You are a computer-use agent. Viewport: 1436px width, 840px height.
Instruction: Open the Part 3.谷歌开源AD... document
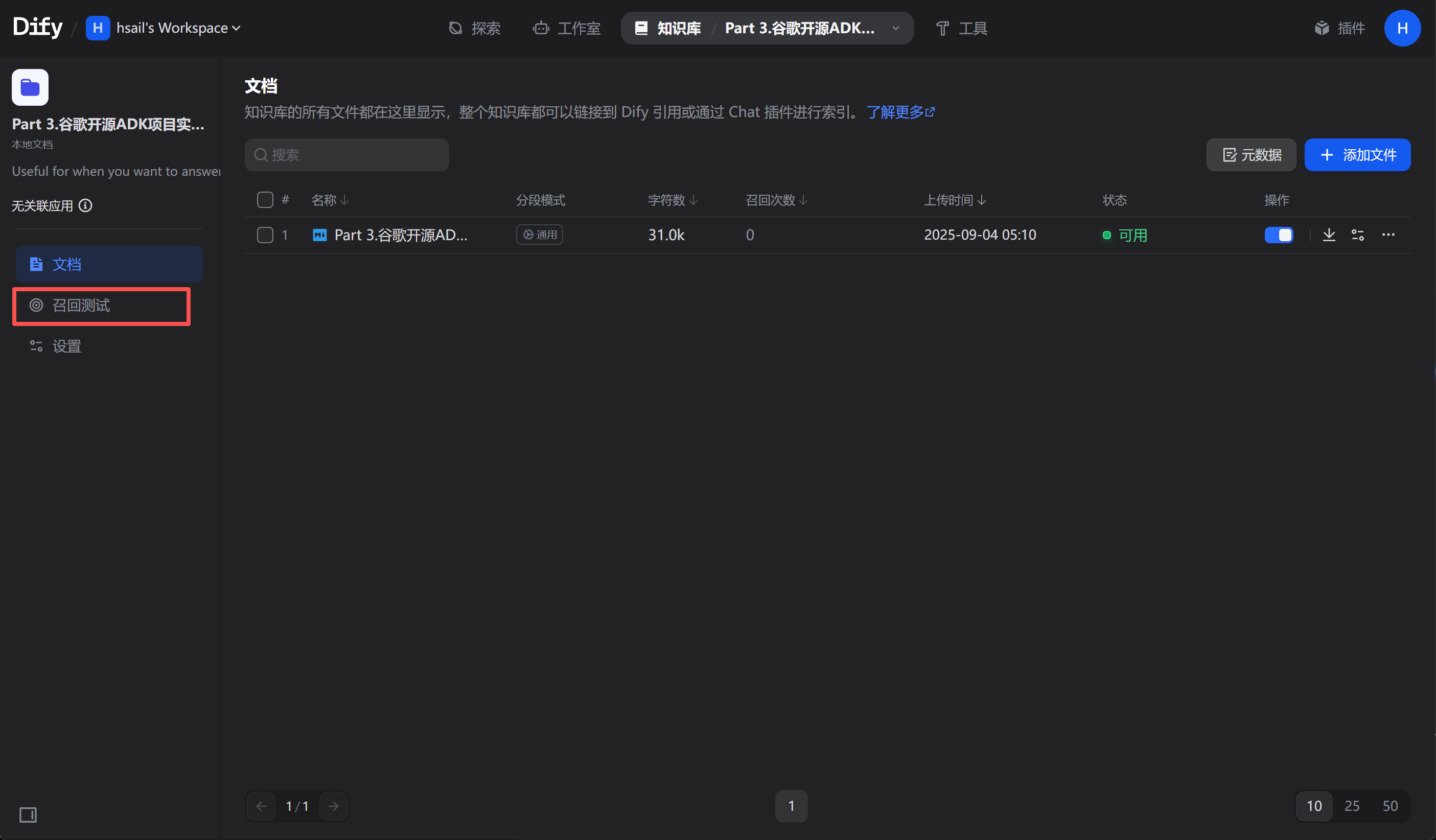pos(401,235)
